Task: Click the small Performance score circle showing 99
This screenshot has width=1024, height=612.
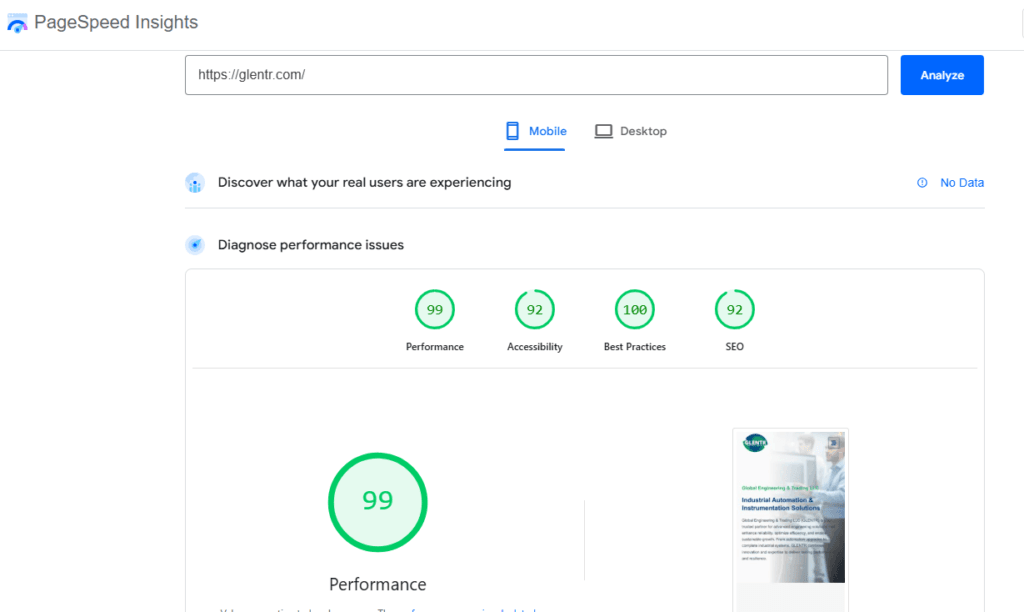Action: (x=434, y=309)
